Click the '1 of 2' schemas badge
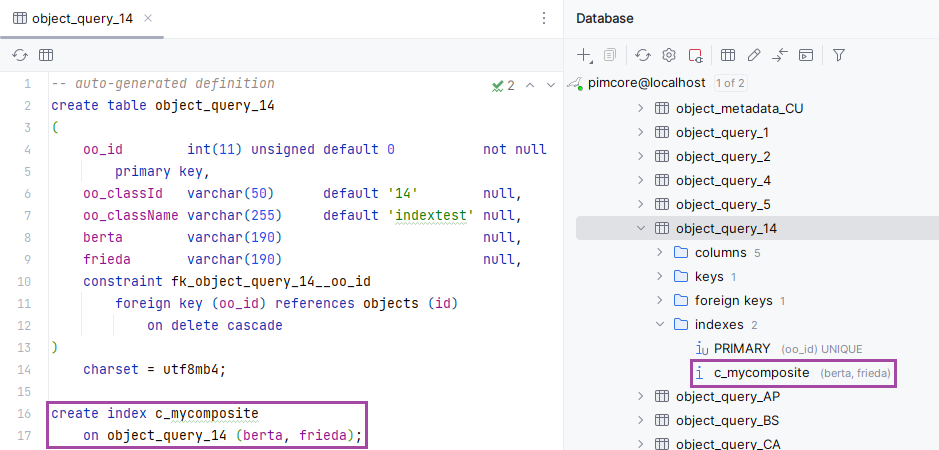 [730, 83]
